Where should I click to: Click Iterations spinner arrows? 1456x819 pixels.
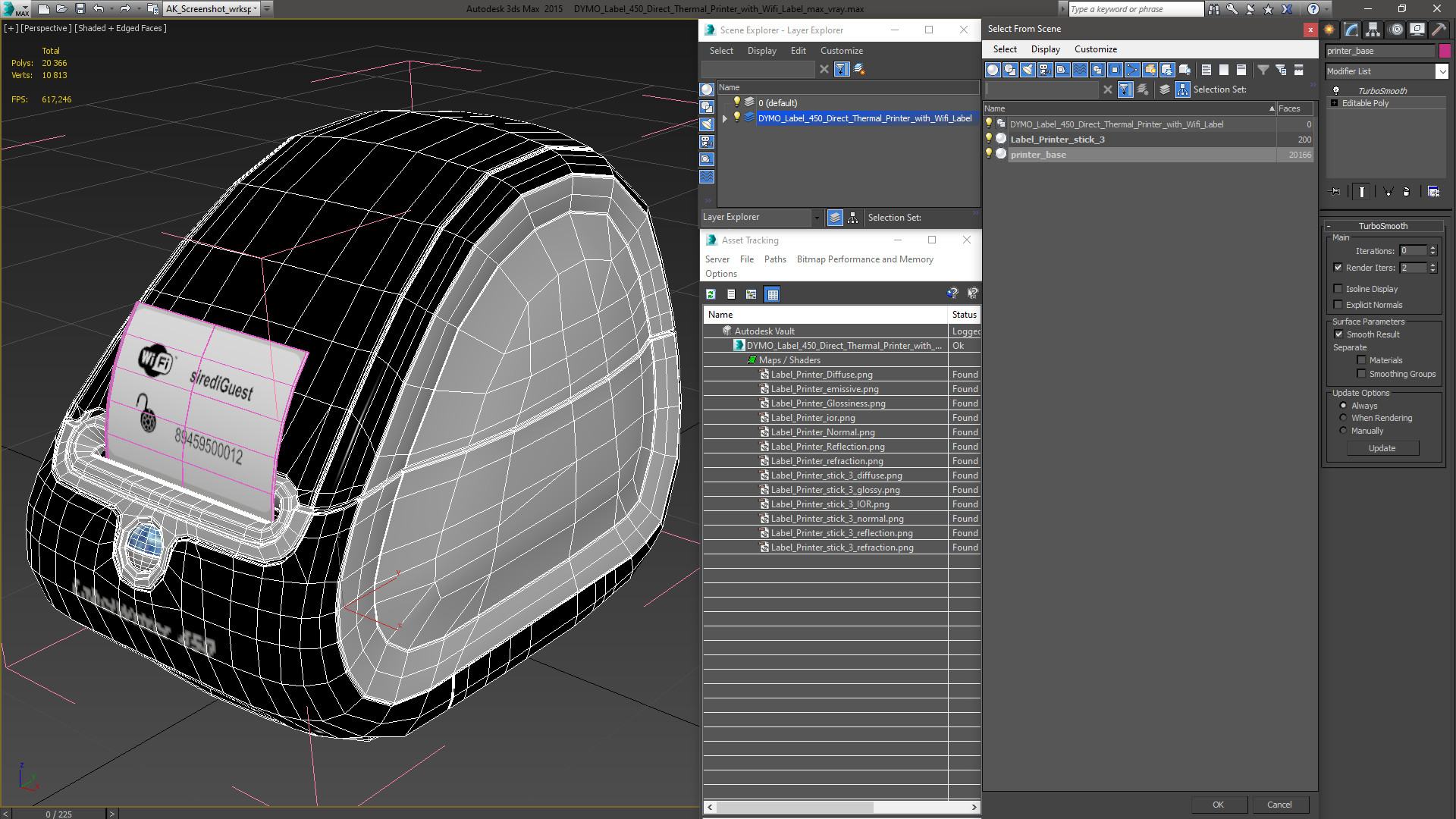1432,250
